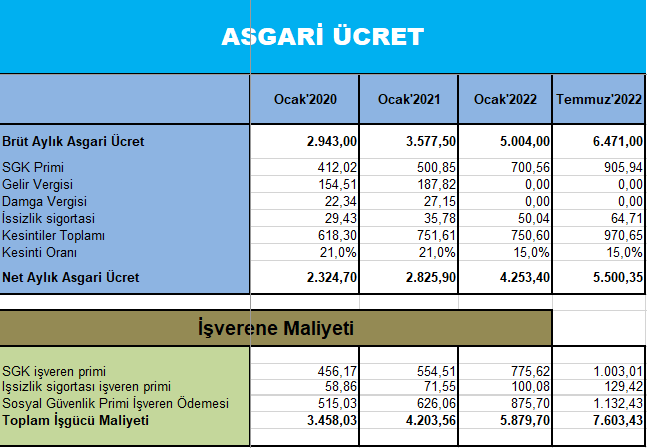Click the İşverene Maliyeti section header
The height and width of the screenshot is (448, 647).
(276, 328)
